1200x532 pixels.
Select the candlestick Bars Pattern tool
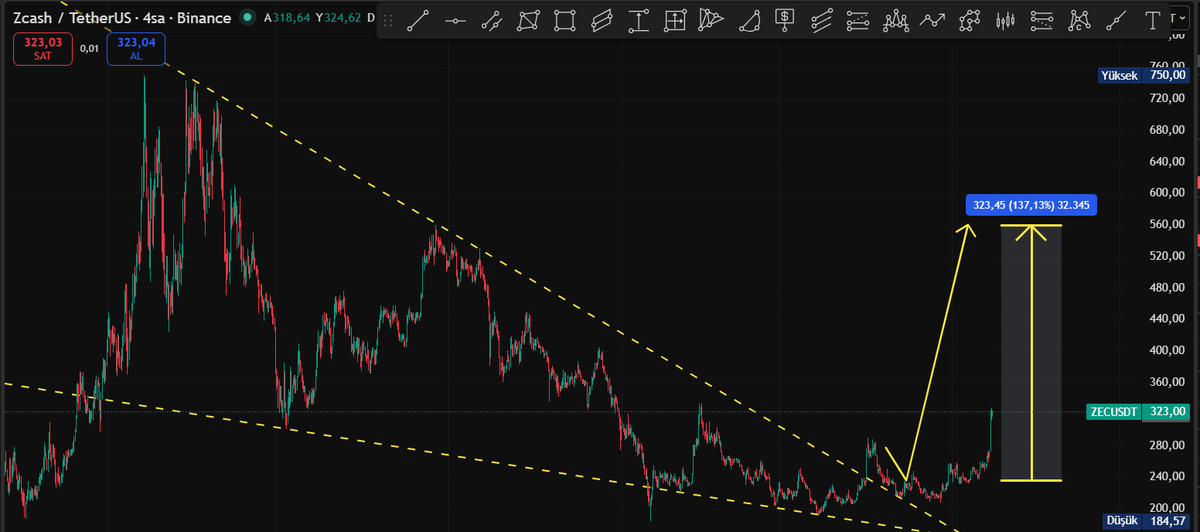pyautogui.click(x=1005, y=19)
